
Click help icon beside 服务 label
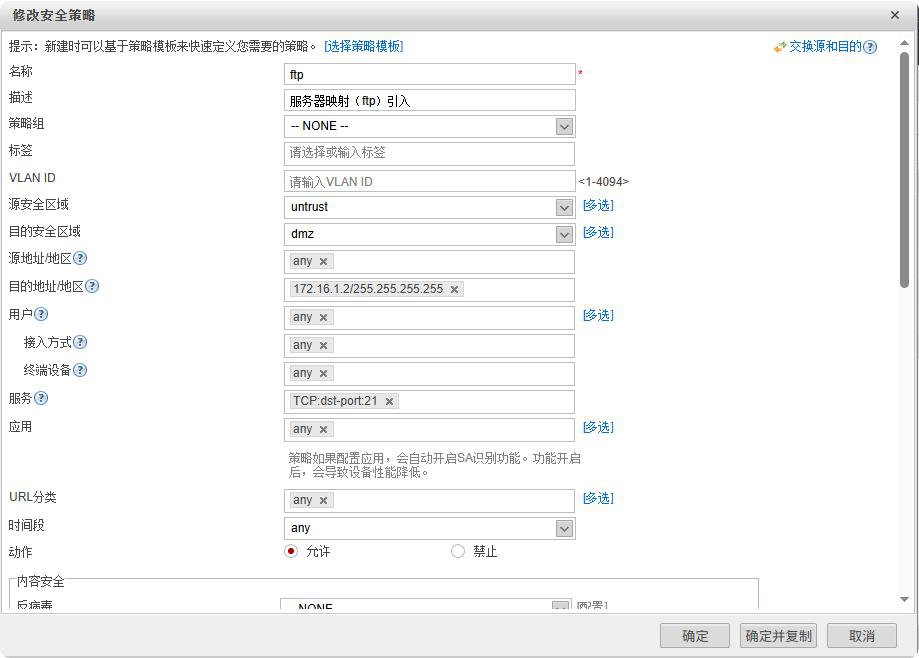click(41, 398)
